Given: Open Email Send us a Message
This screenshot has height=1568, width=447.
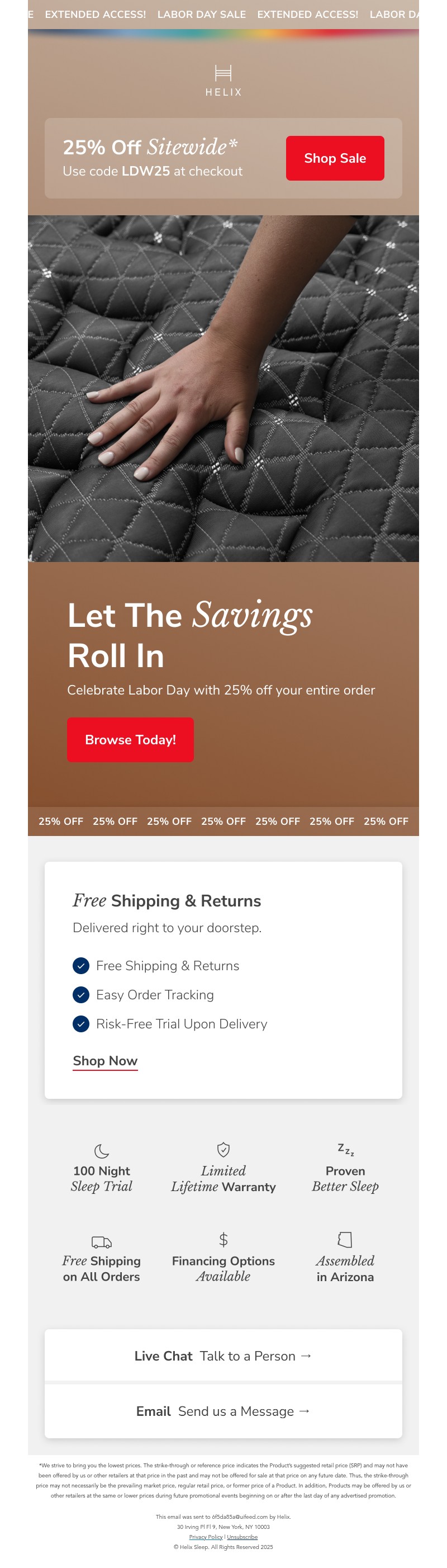Looking at the screenshot, I should [x=223, y=1411].
